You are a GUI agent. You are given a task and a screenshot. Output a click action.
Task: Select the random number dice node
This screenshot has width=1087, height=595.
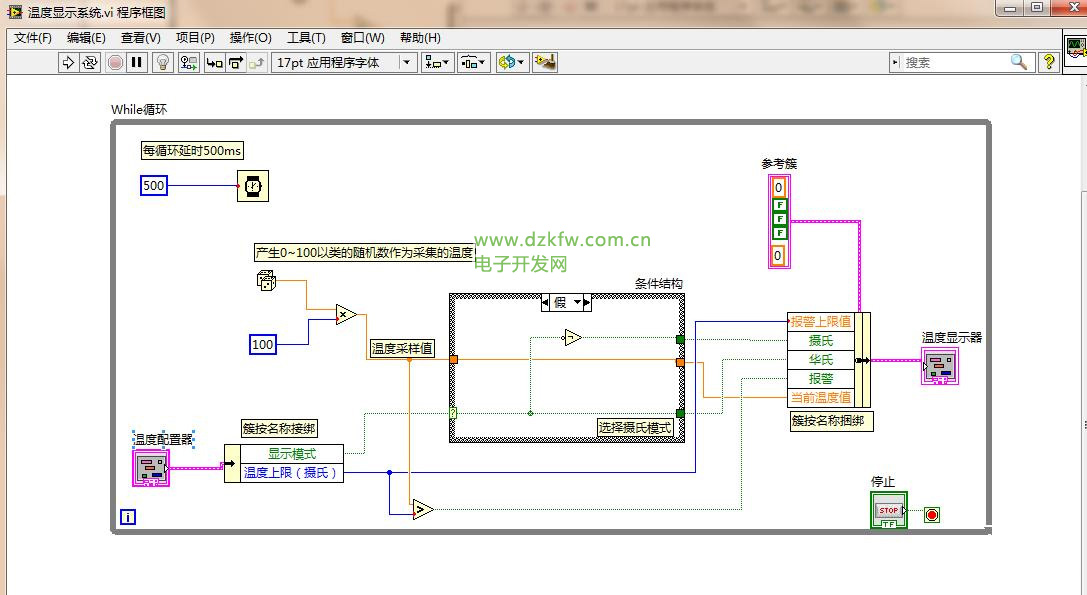tap(266, 281)
